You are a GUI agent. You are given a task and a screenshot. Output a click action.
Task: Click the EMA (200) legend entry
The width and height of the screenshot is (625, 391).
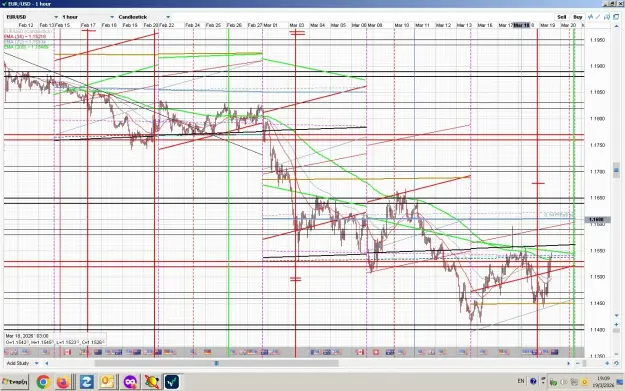coord(26,47)
